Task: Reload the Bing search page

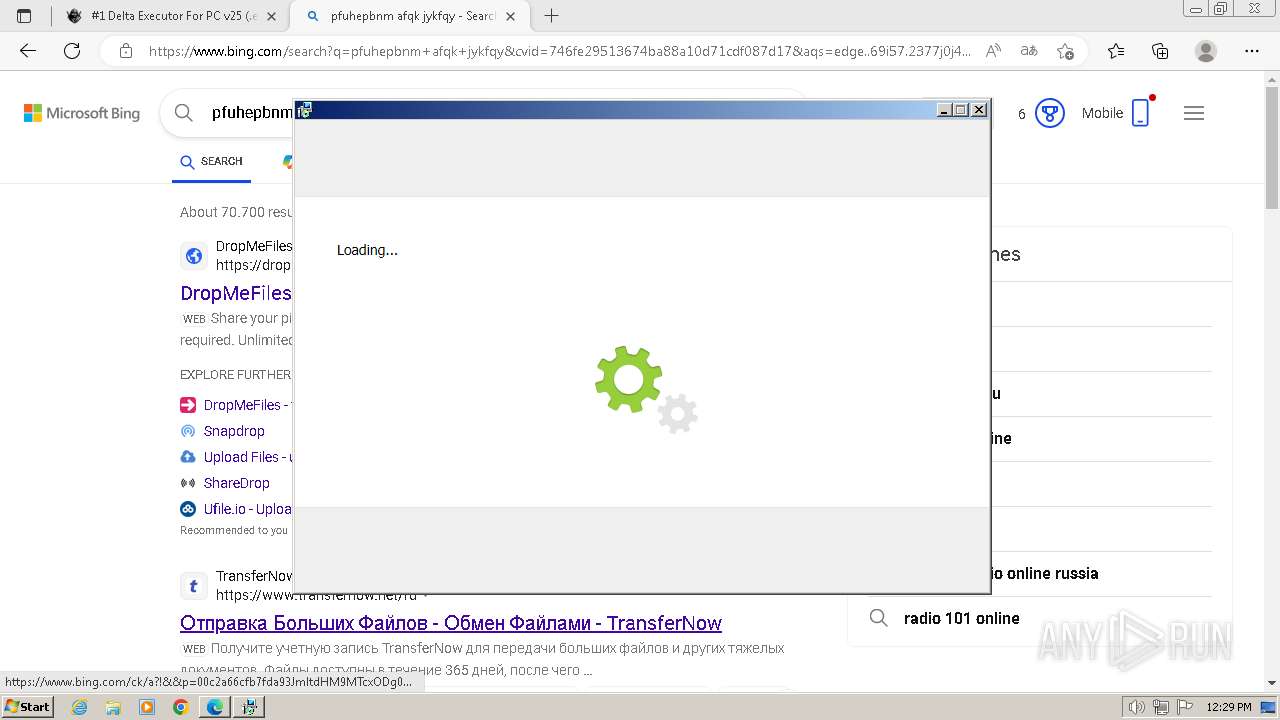Action: tap(72, 51)
